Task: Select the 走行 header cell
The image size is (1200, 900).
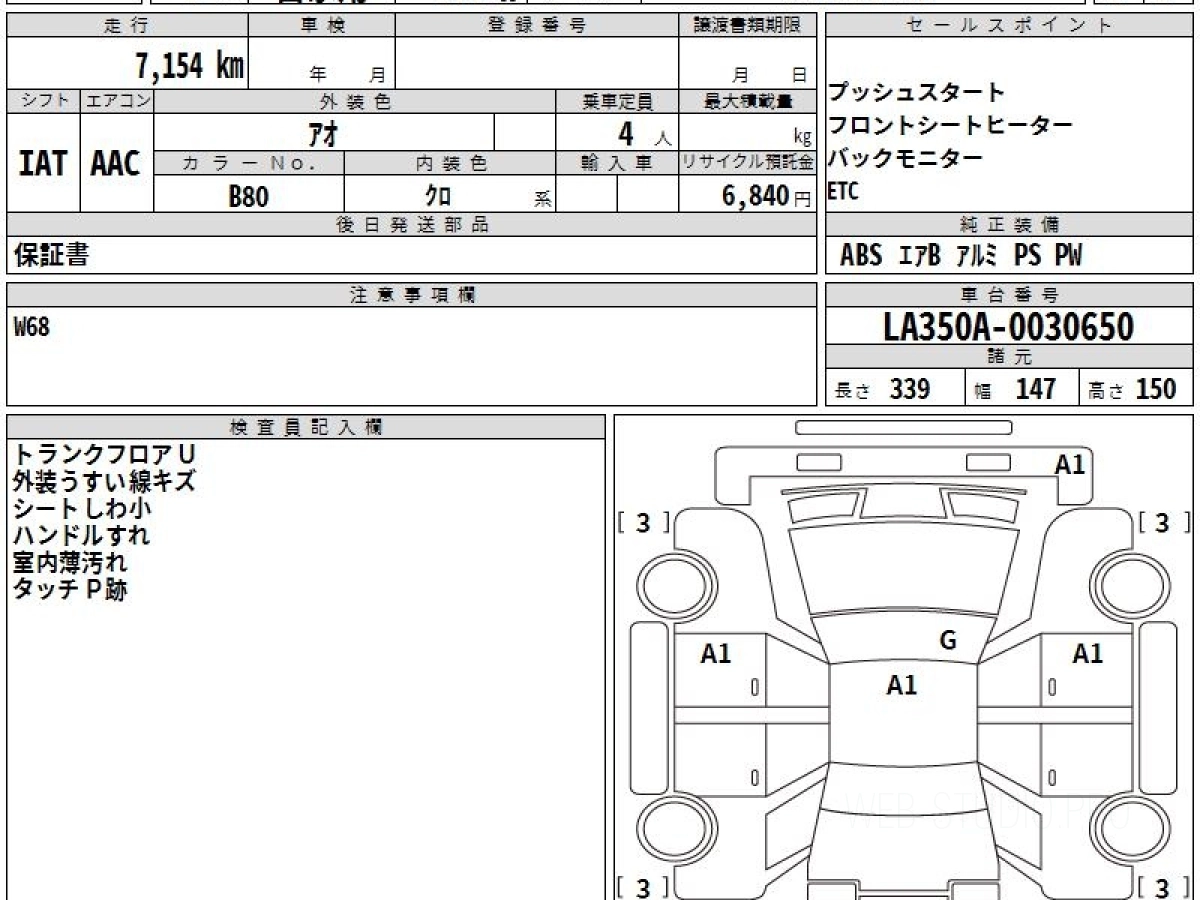Action: [127, 26]
